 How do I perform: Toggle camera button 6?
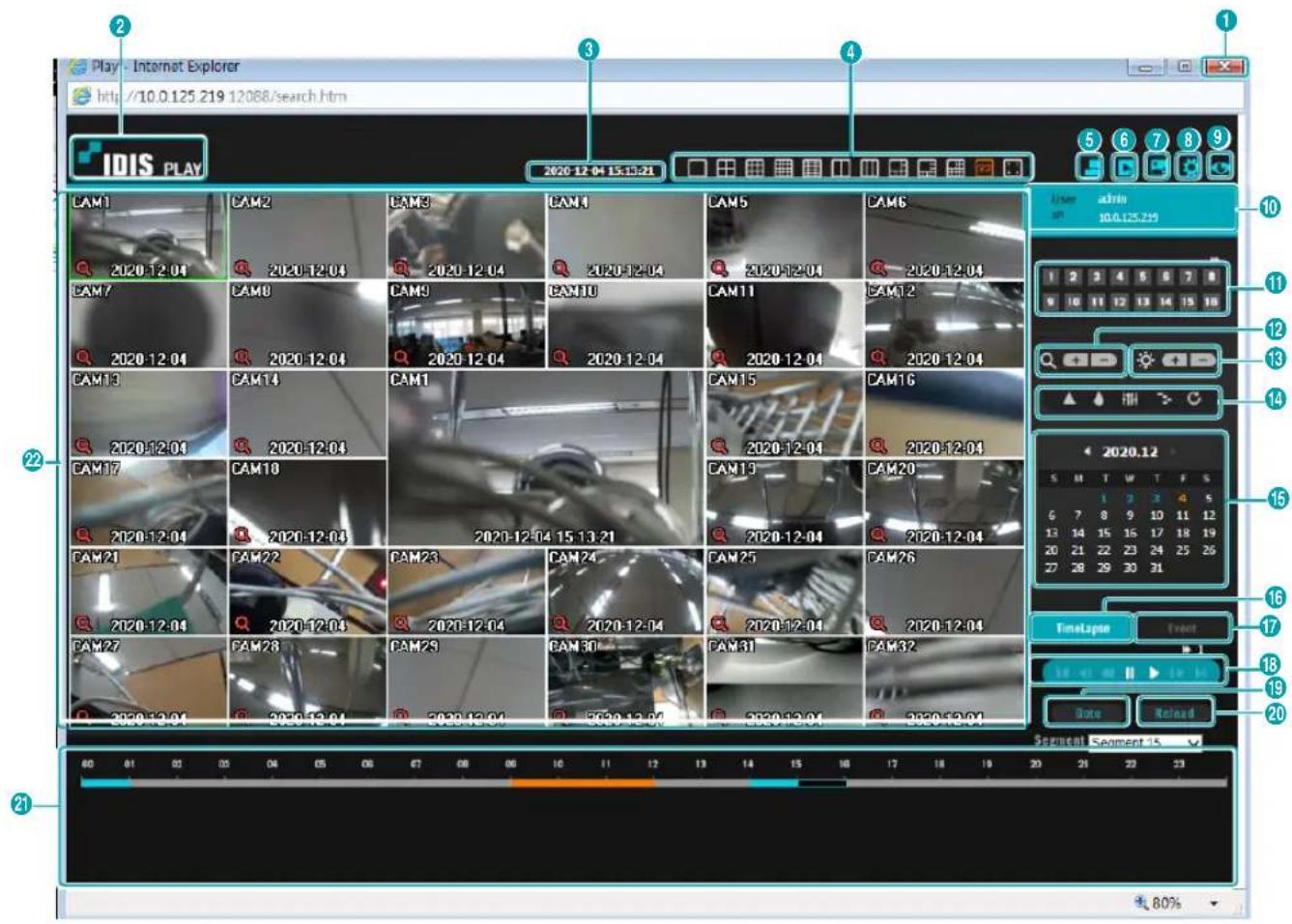[1165, 276]
